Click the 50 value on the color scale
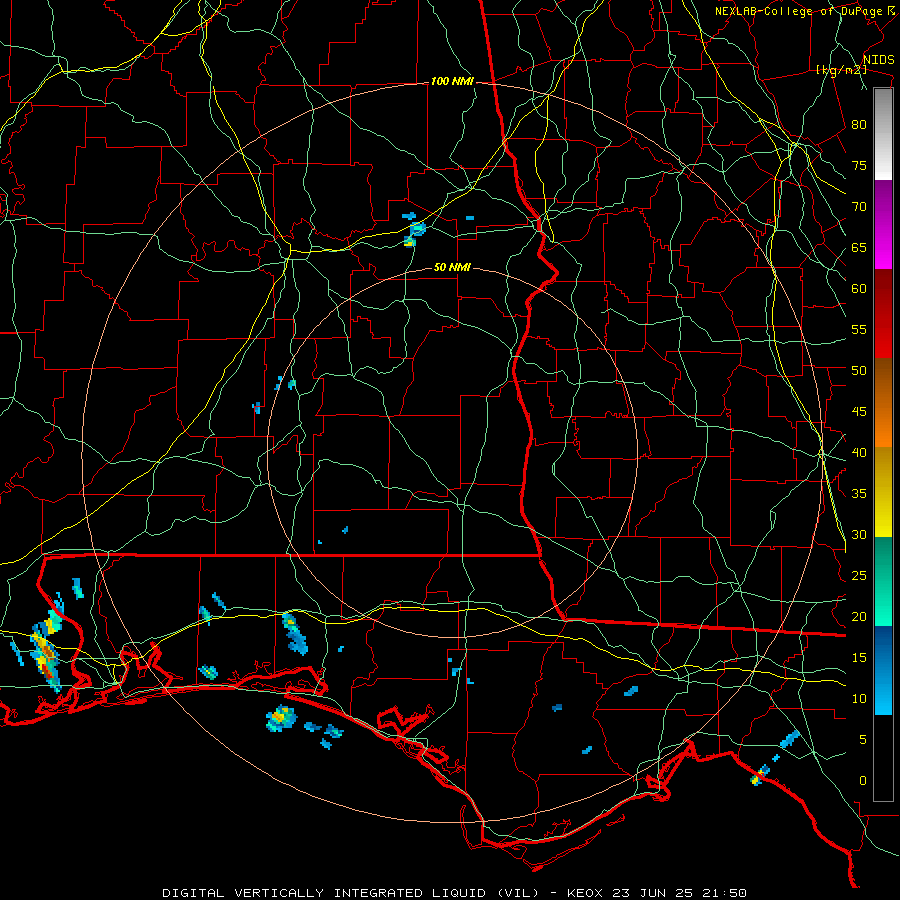This screenshot has height=900, width=900. coord(859,370)
